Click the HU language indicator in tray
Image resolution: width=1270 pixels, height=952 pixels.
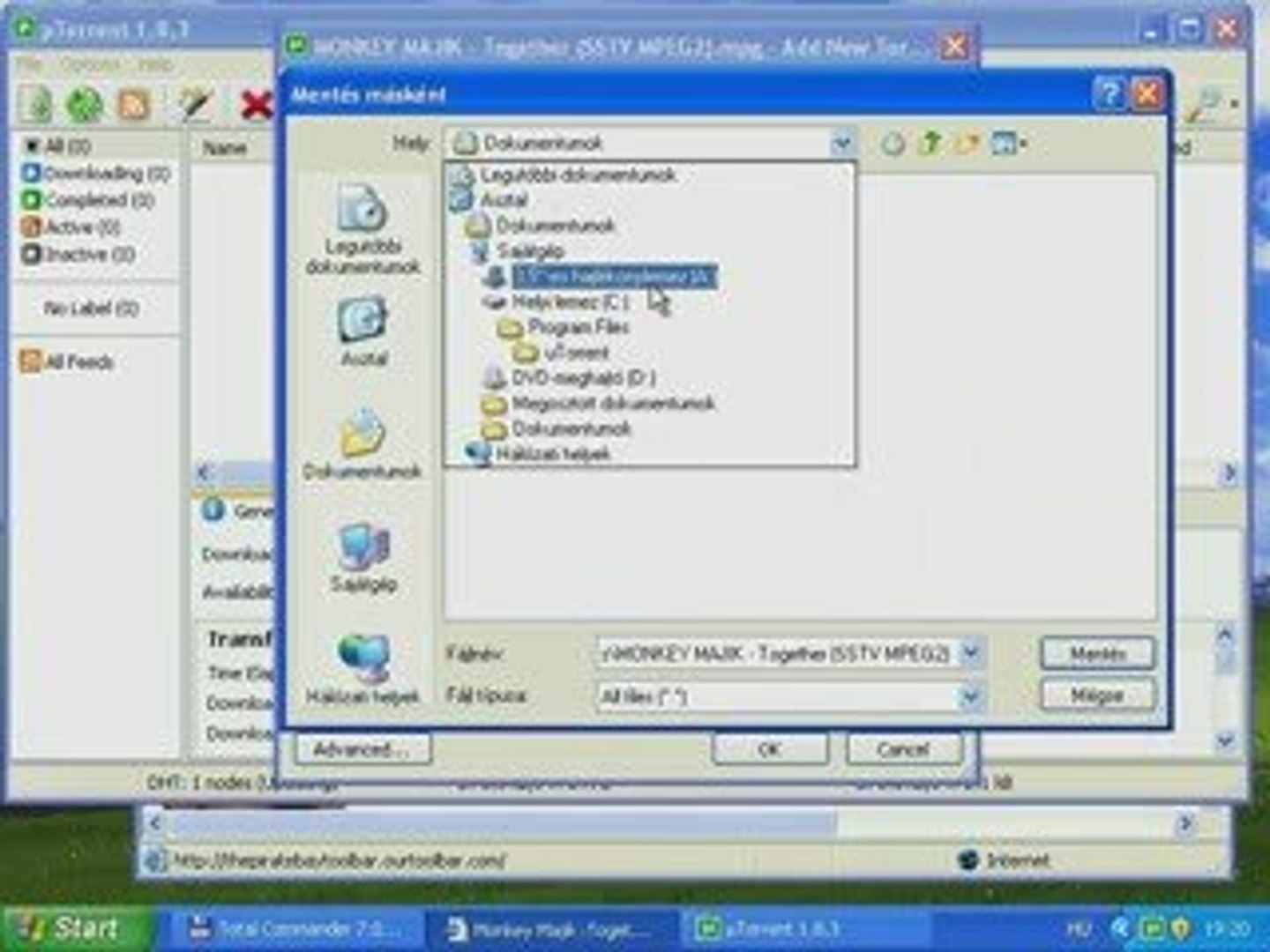click(1077, 929)
